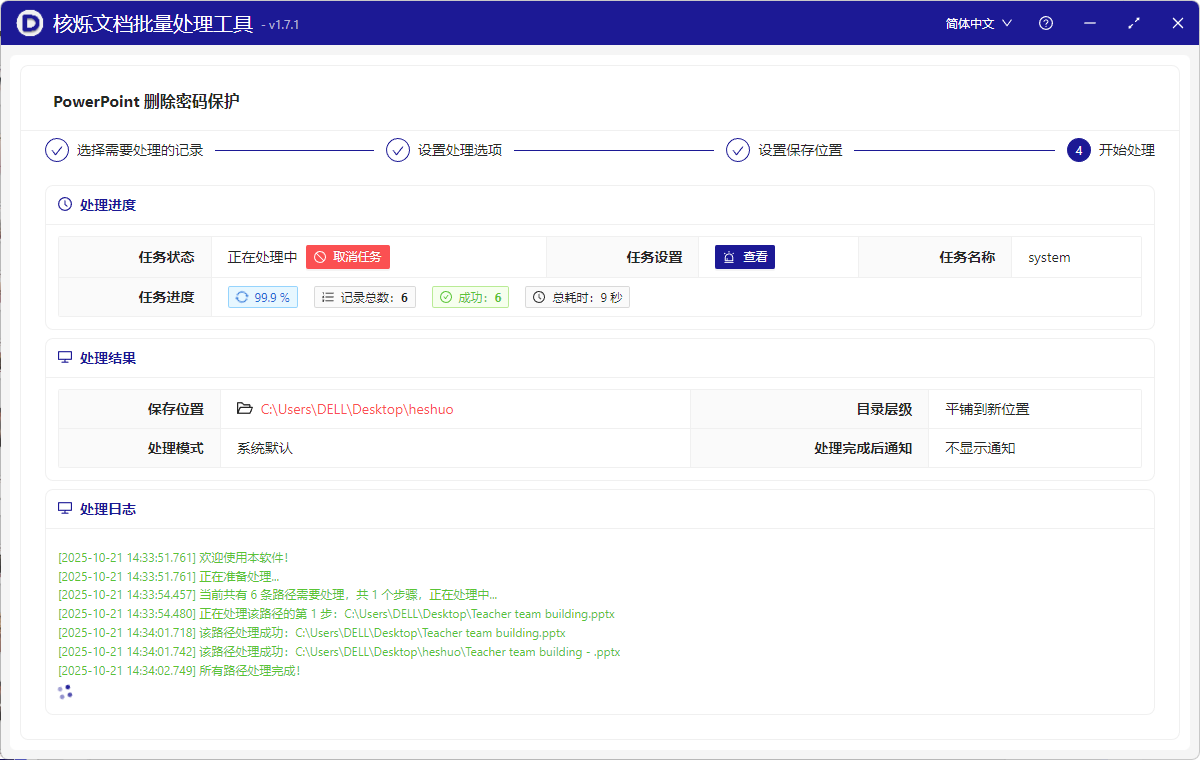The height and width of the screenshot is (760, 1200).
Task: Open the help question mark icon
Action: tap(1046, 23)
